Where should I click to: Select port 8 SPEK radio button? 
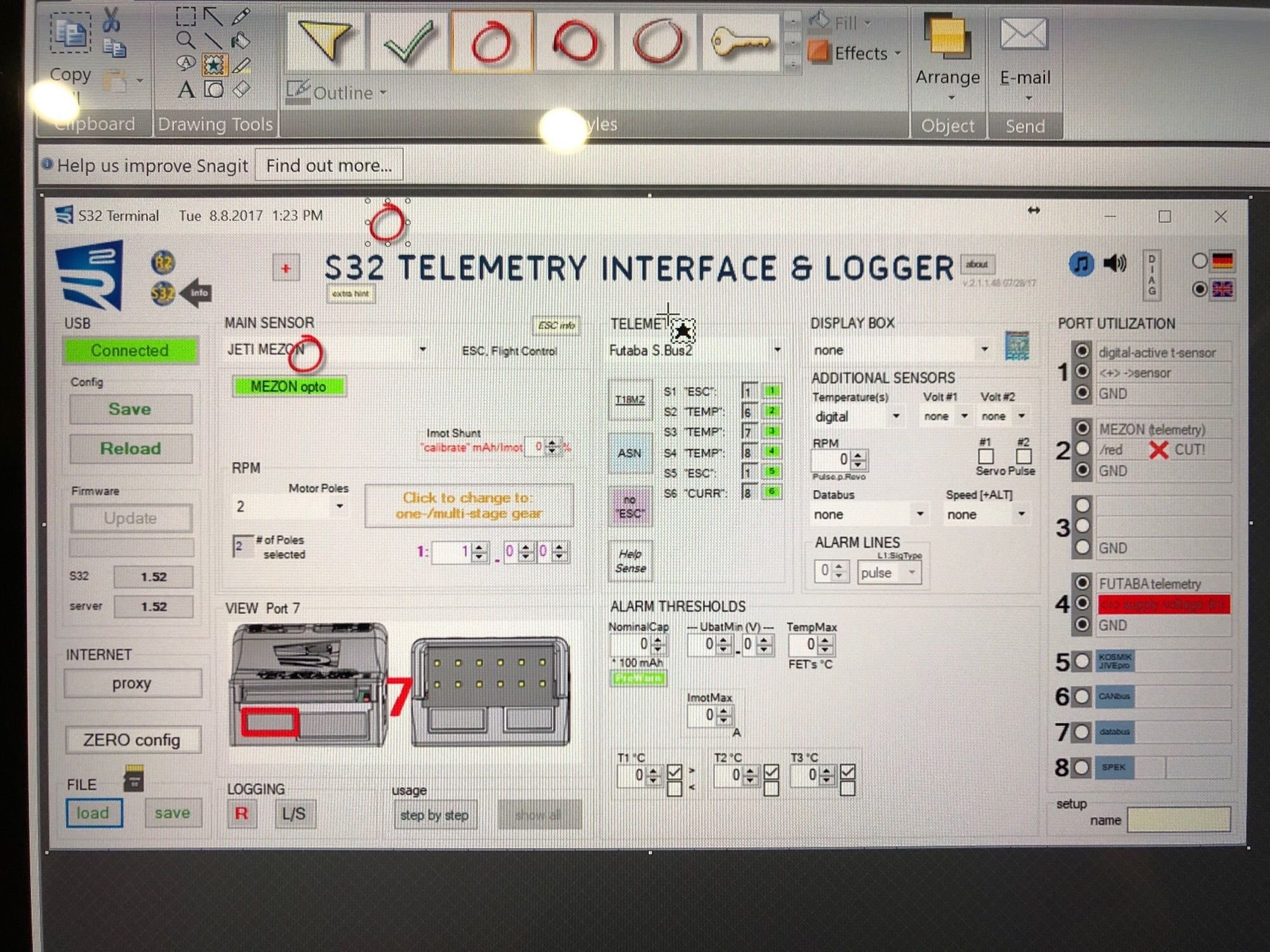(1081, 767)
